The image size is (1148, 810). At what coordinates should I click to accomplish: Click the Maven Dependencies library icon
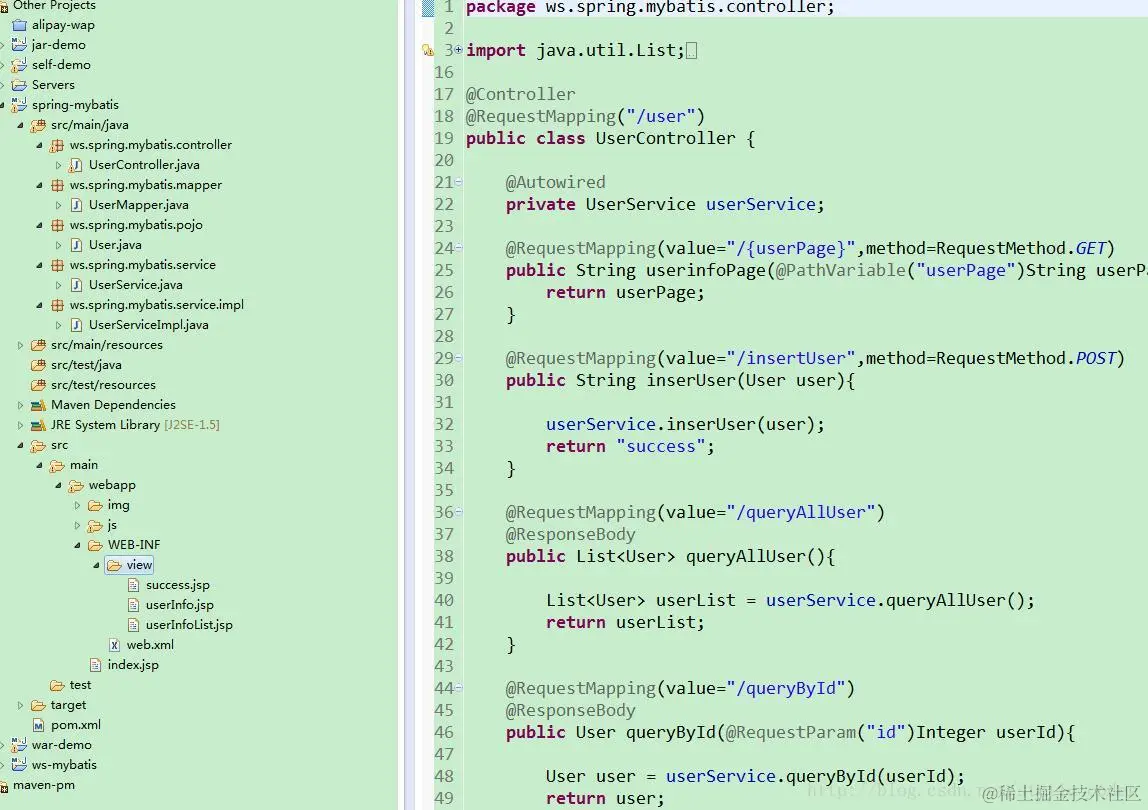point(38,405)
